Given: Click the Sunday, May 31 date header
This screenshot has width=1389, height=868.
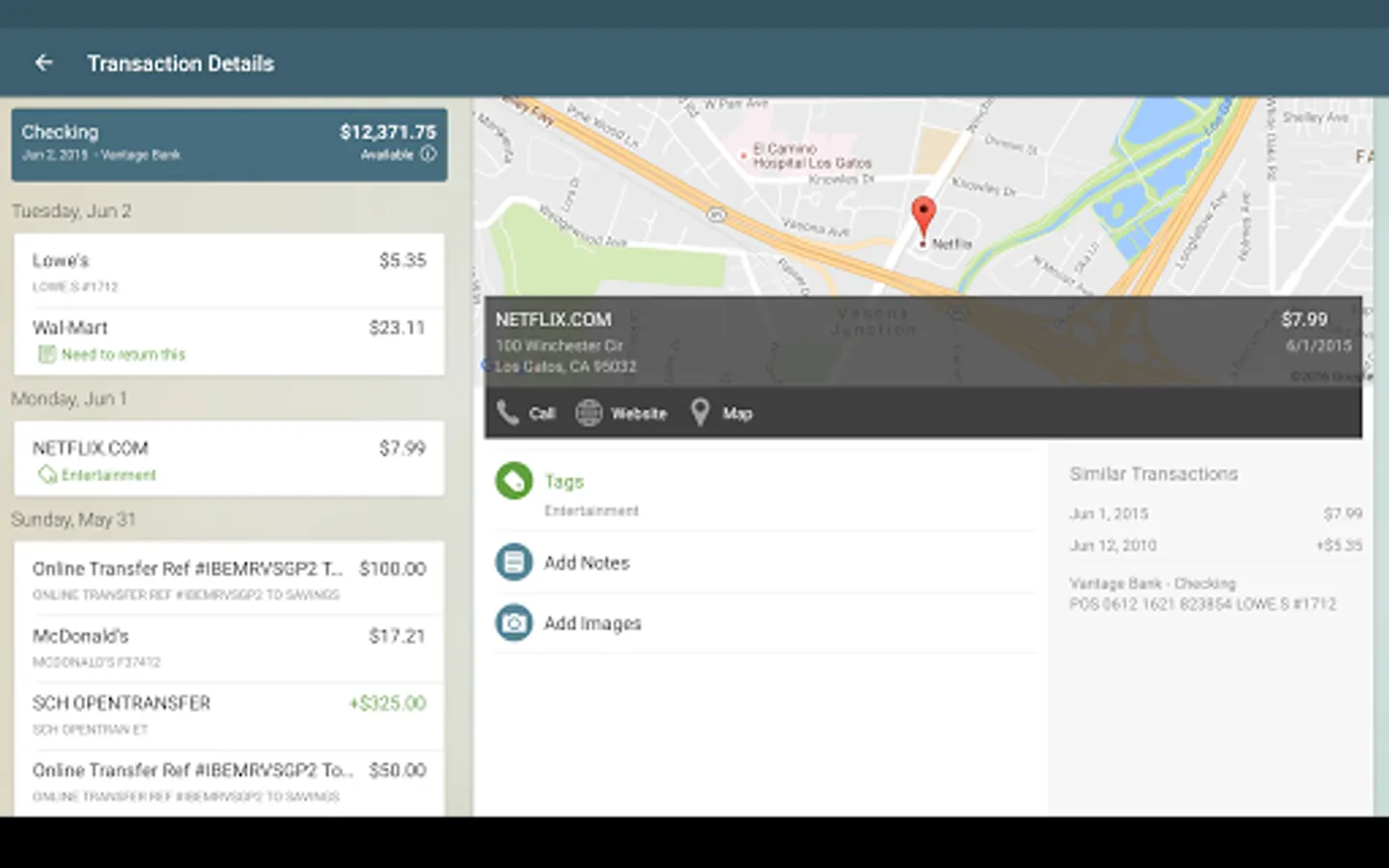Looking at the screenshot, I should 73,519.
